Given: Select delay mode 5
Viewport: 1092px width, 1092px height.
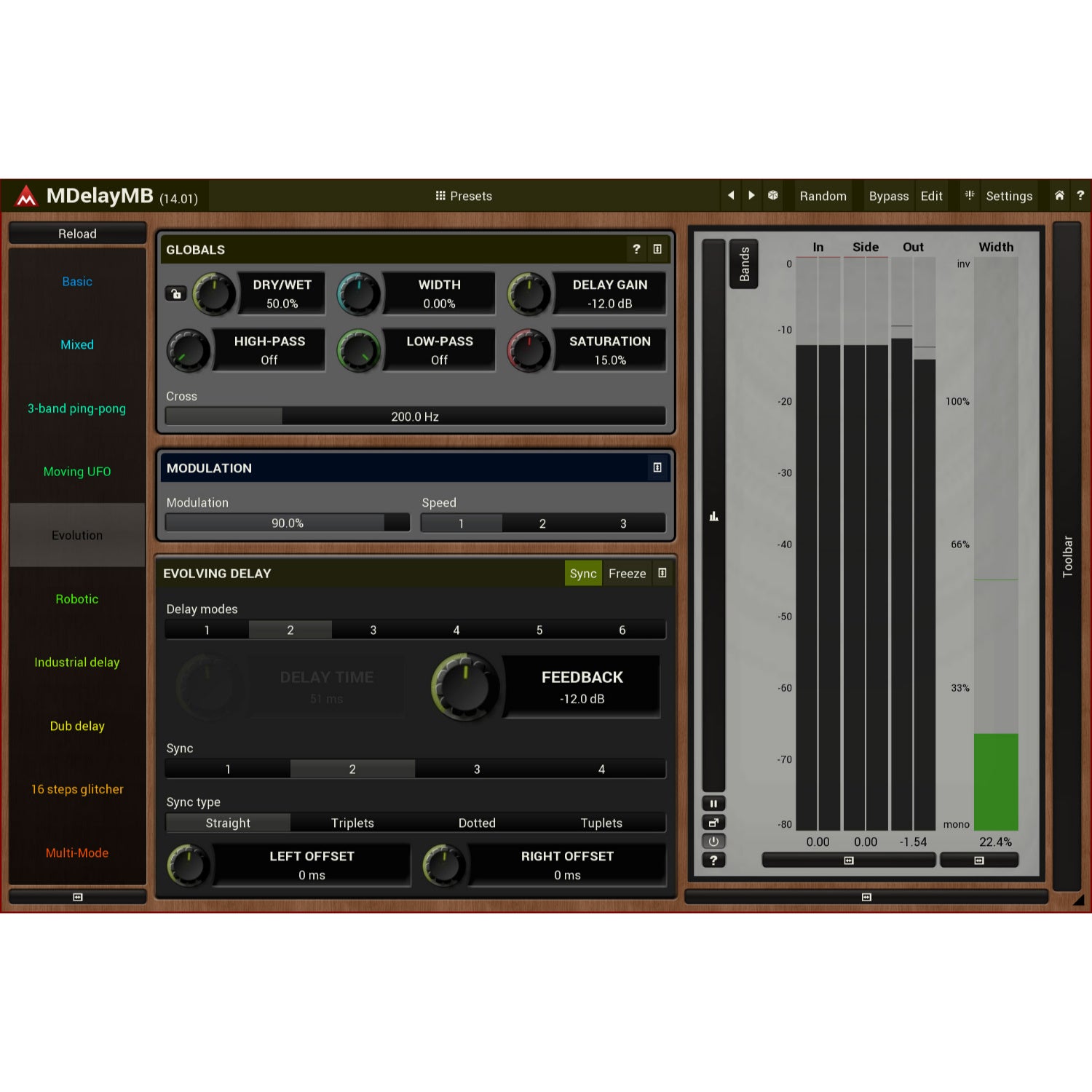Looking at the screenshot, I should [539, 630].
